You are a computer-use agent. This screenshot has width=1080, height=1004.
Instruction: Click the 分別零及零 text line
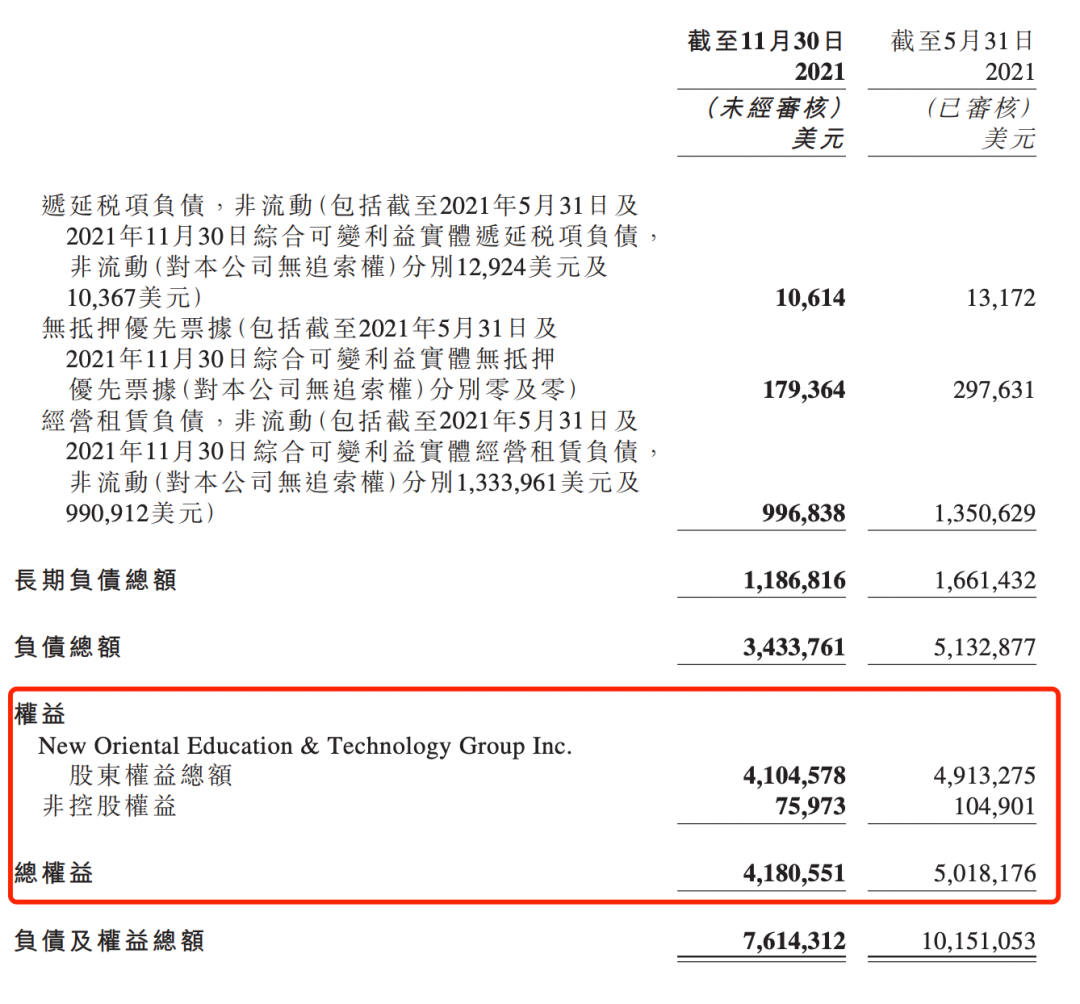[323, 390]
